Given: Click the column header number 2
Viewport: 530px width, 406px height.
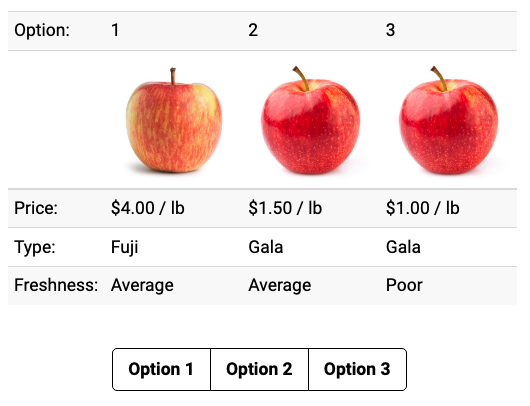Looking at the screenshot, I should tap(253, 30).
